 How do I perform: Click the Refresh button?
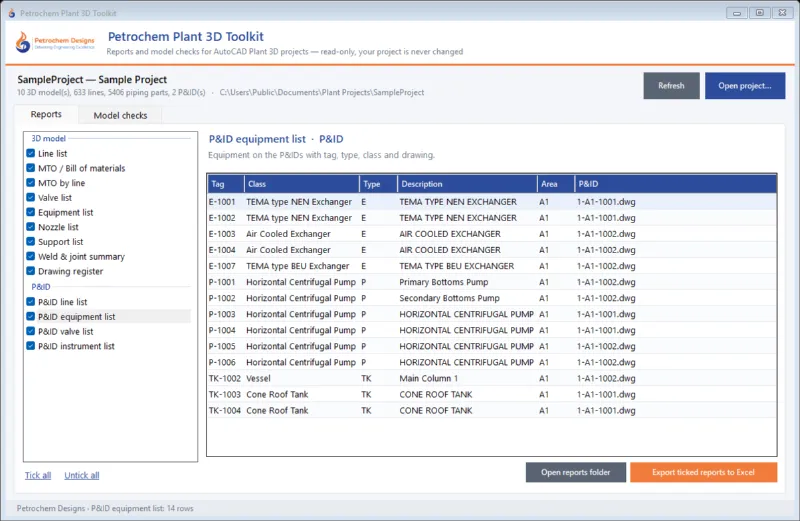(x=671, y=86)
